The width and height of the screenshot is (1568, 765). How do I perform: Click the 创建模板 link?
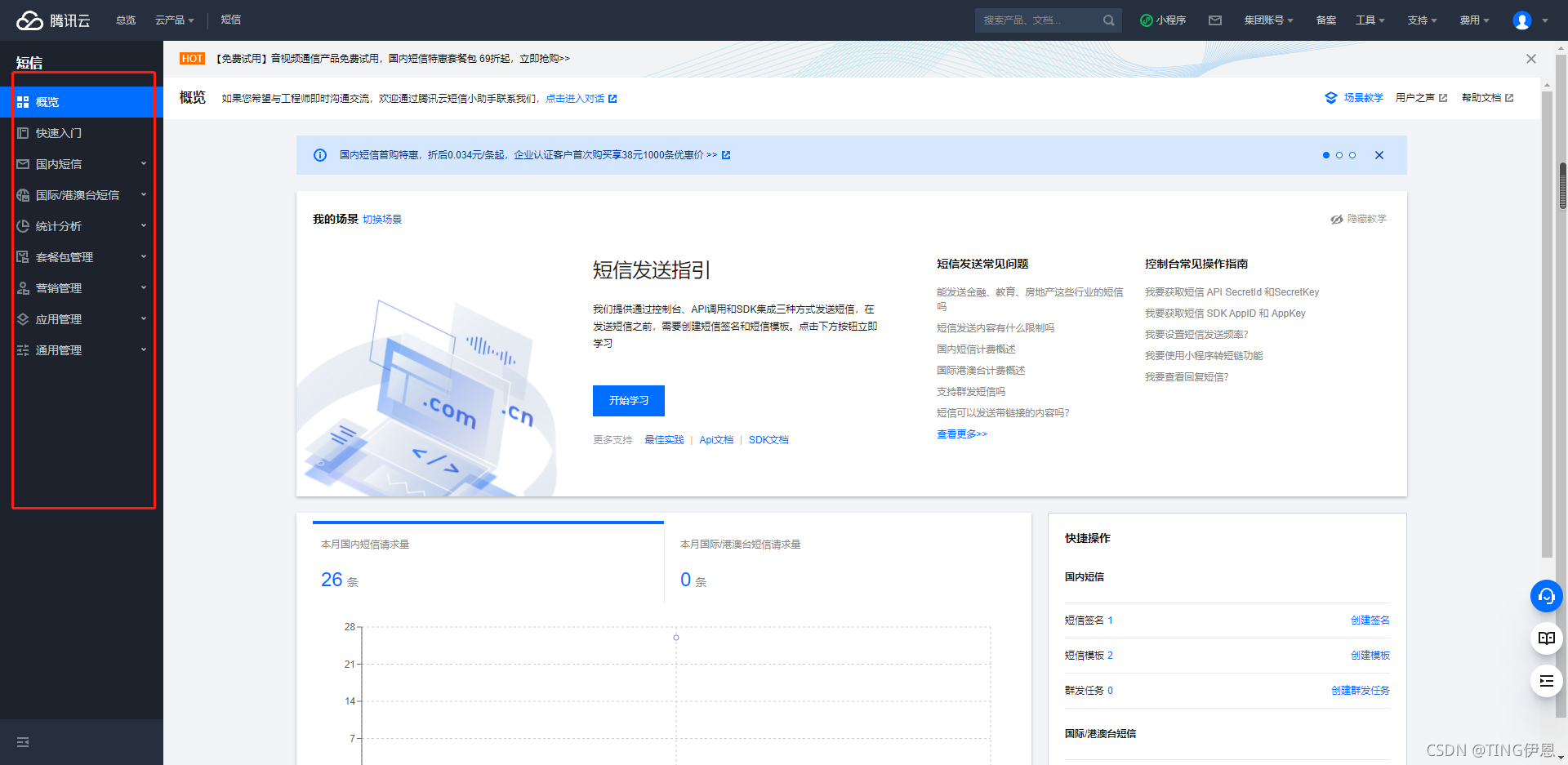click(x=1370, y=656)
